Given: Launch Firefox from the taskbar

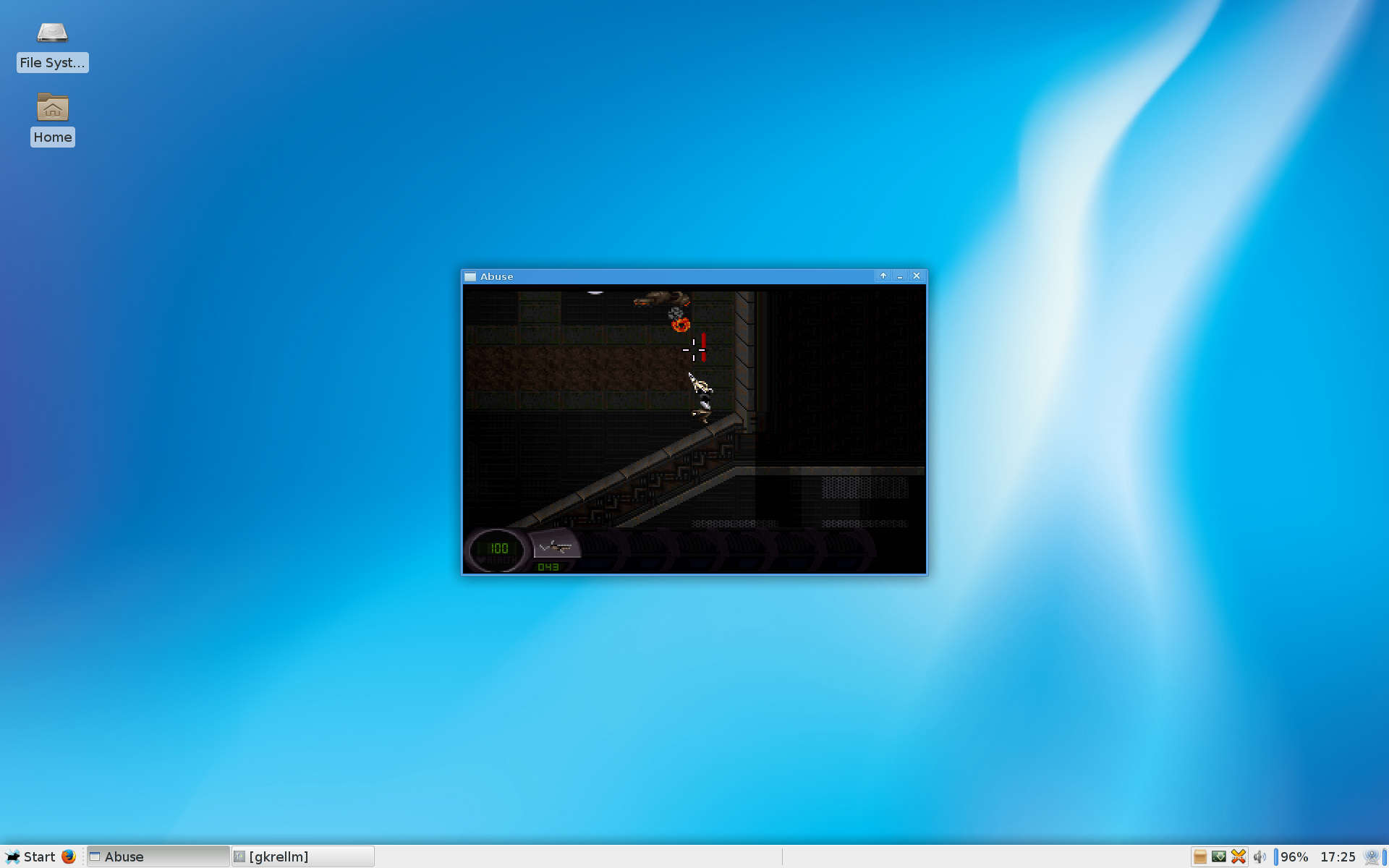Looking at the screenshot, I should [x=69, y=856].
